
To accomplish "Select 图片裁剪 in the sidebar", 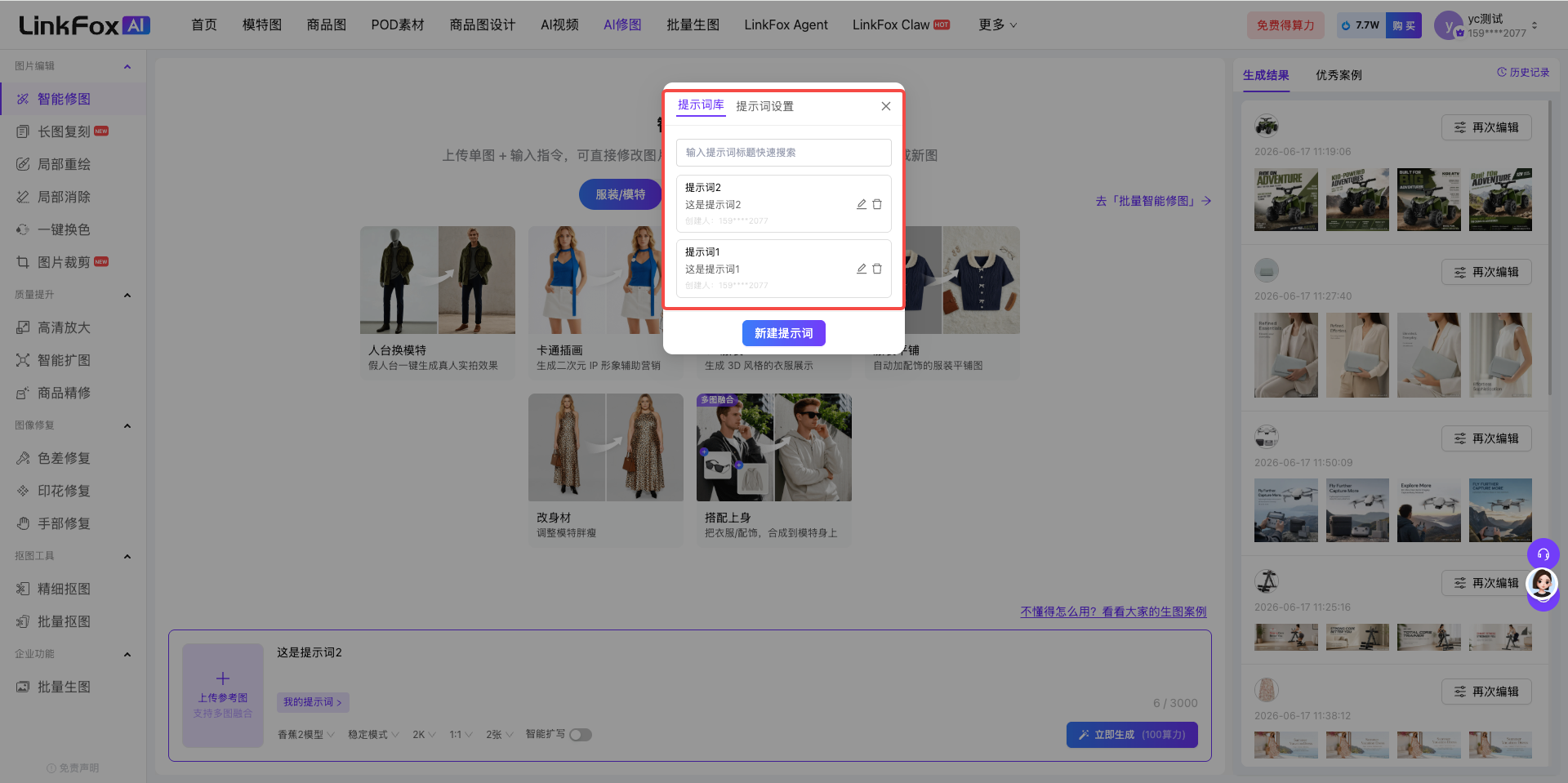I will coord(73,262).
